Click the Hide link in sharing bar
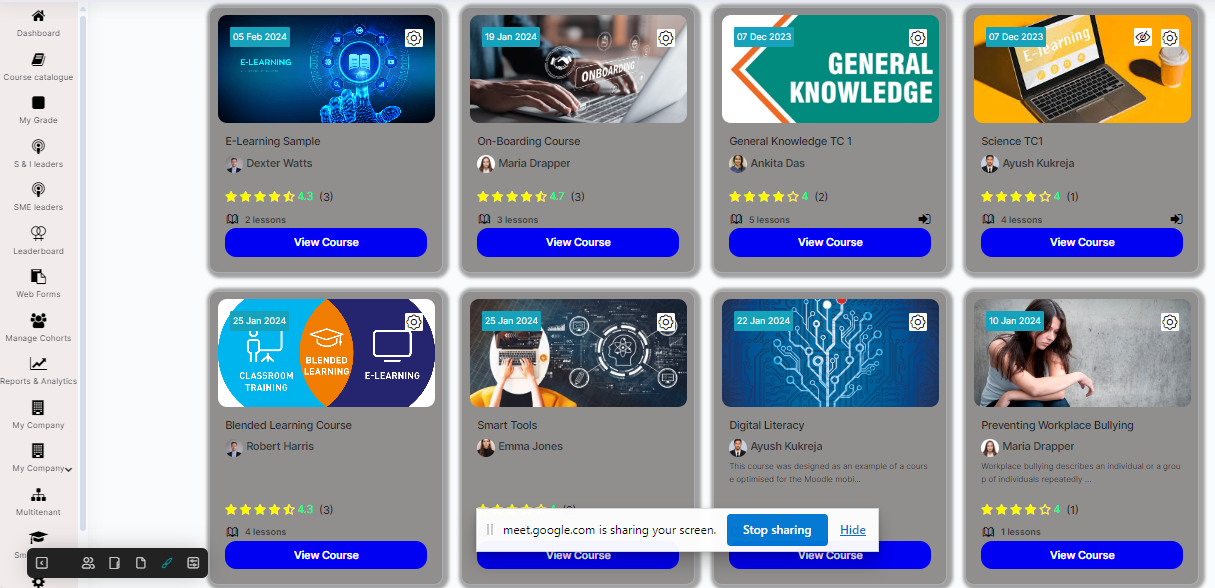This screenshot has height=588, width=1215. click(x=853, y=530)
